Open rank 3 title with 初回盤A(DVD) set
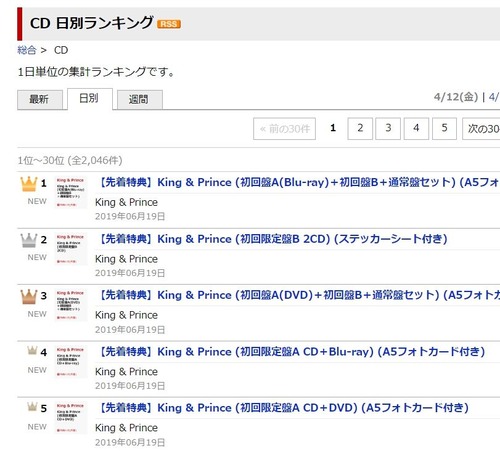The height and width of the screenshot is (451, 500). click(299, 295)
